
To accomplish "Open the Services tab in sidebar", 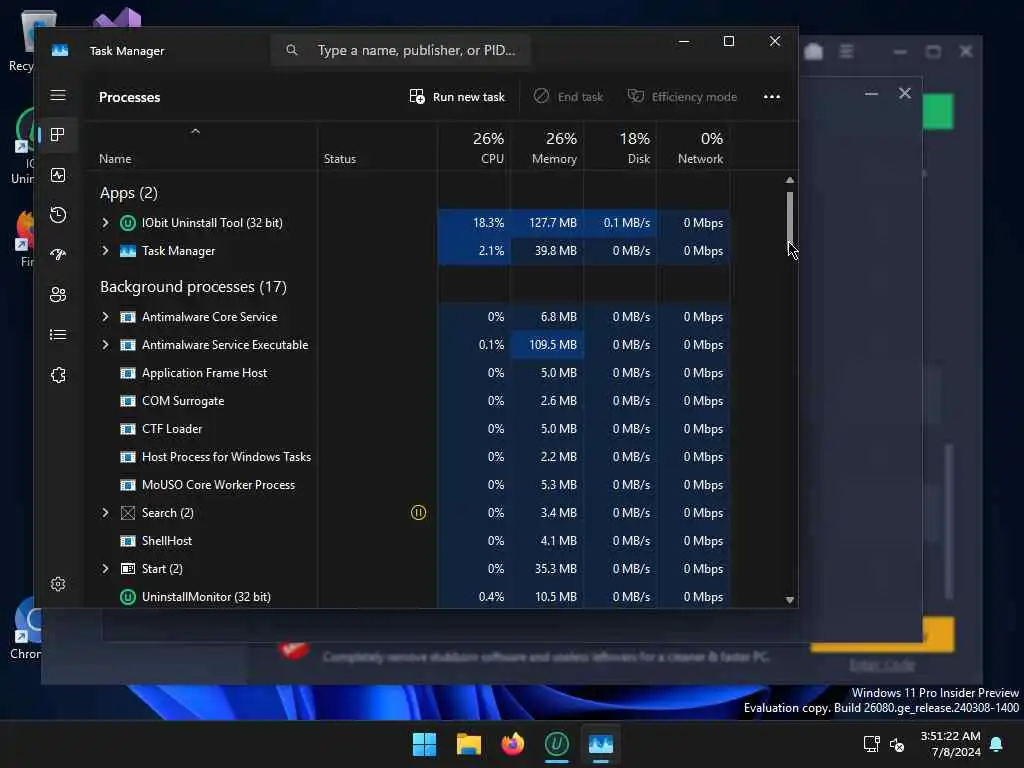I will 57,375.
